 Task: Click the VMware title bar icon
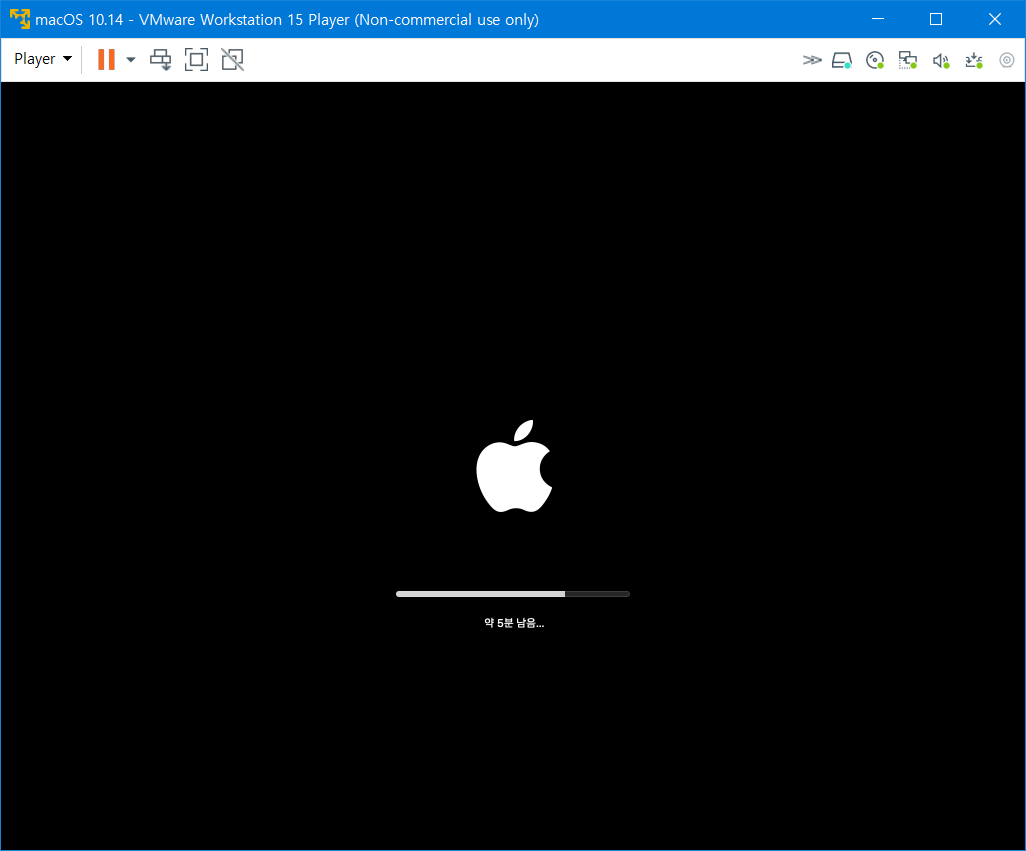coord(20,19)
